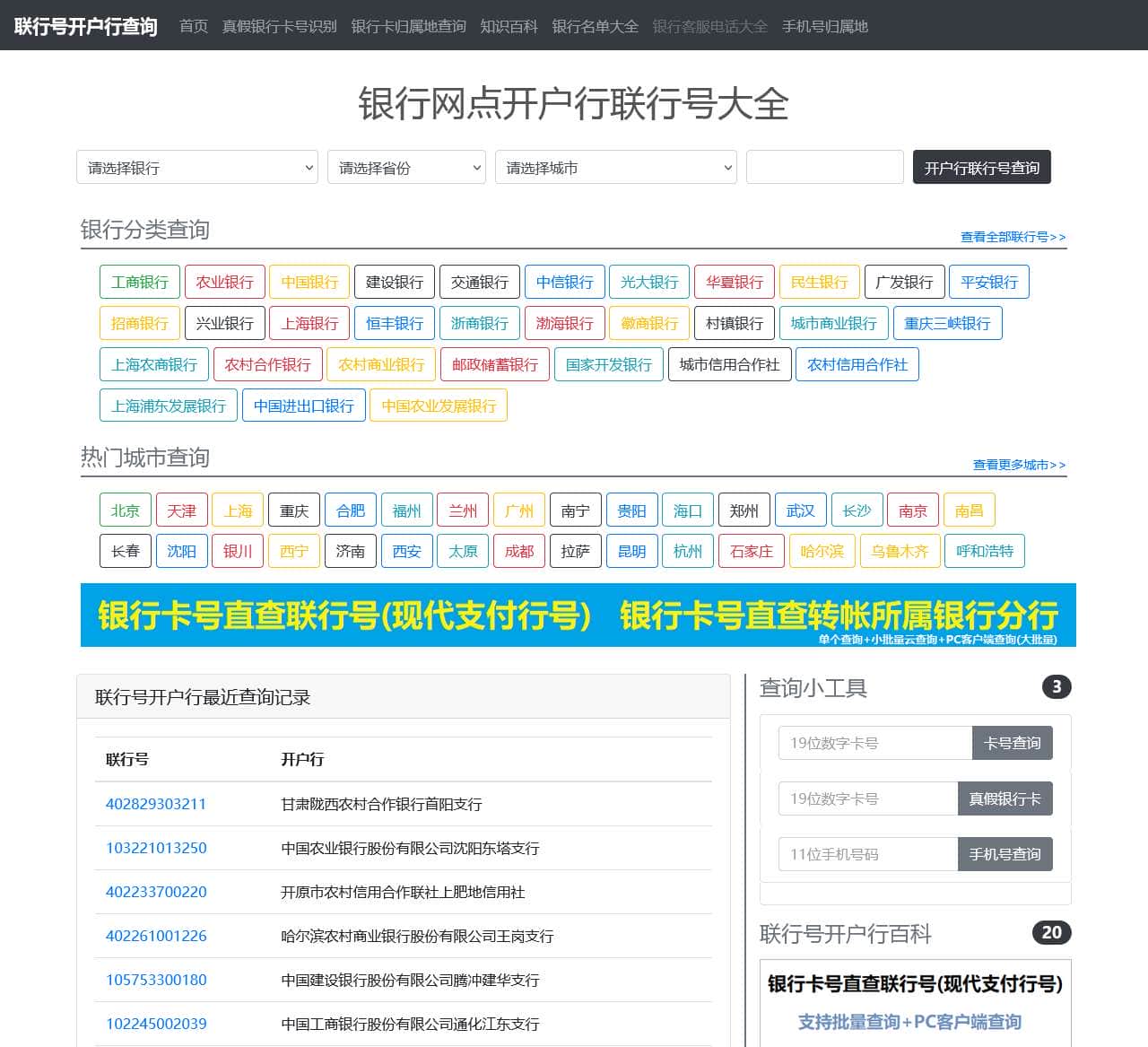Select the 广发银行 bank tag
The image size is (1148, 1047).
(904, 282)
